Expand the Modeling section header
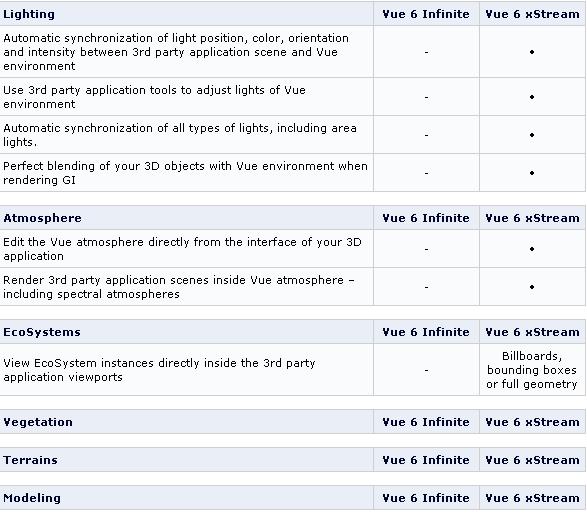The image size is (587, 513). point(32,498)
